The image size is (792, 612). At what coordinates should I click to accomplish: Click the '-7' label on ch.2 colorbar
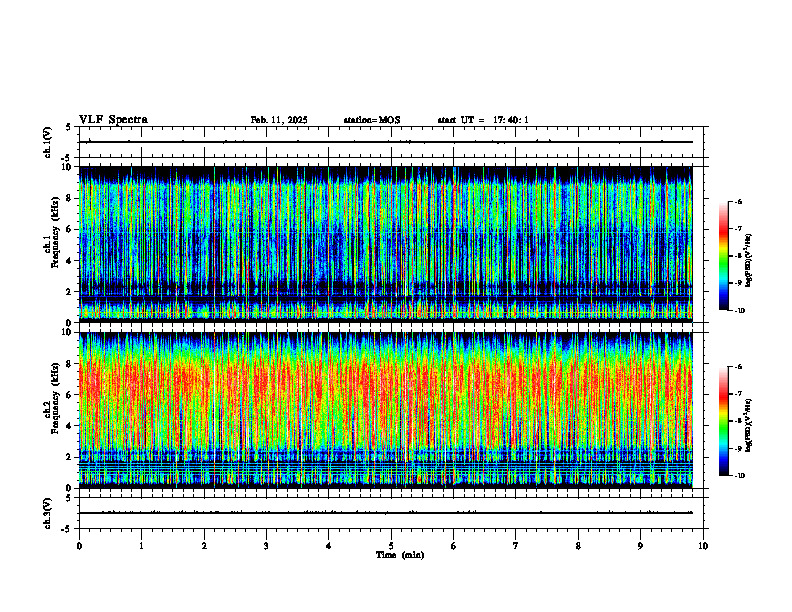(x=738, y=394)
